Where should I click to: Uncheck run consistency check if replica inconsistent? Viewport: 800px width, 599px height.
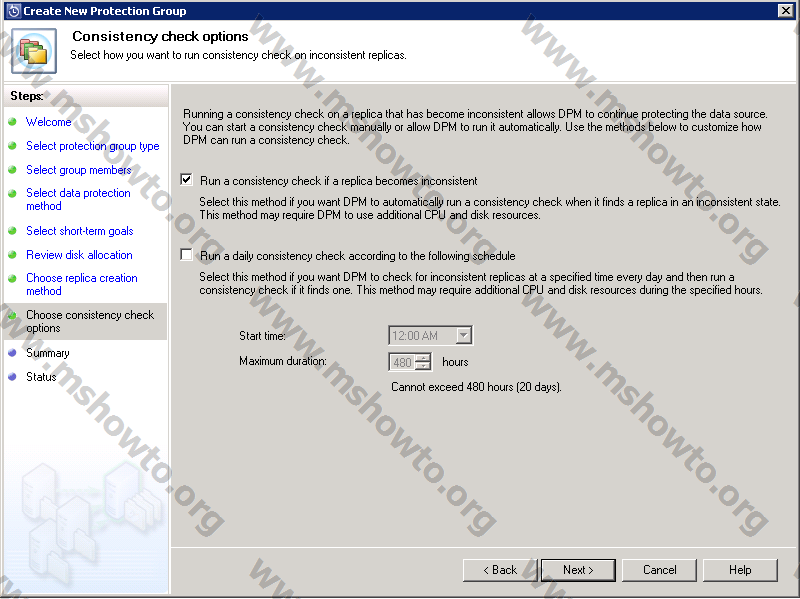[186, 181]
